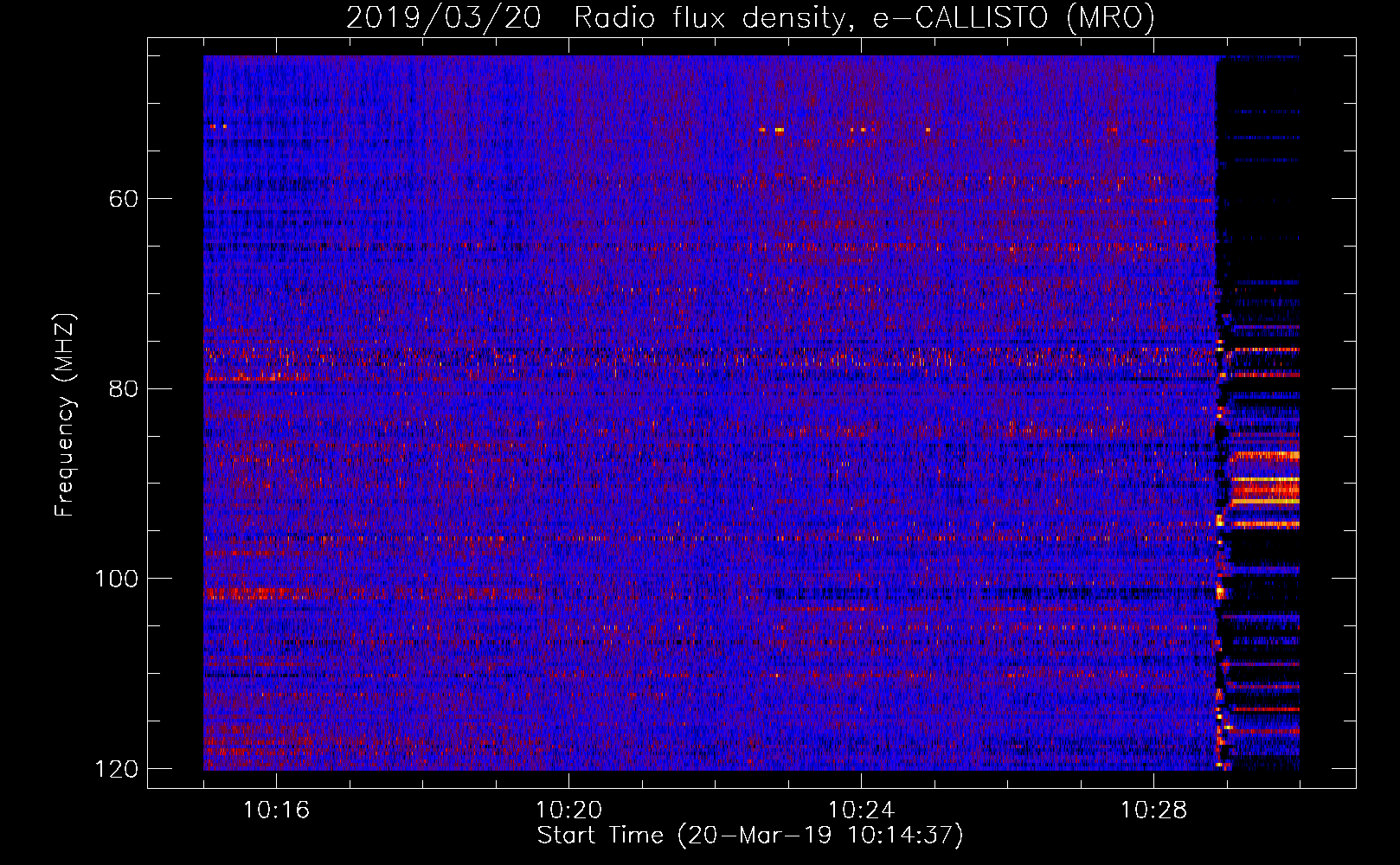This screenshot has height=865, width=1400.
Task: Click the "Frequency (MHZ)" axis label
Action: pyautogui.click(x=65, y=415)
